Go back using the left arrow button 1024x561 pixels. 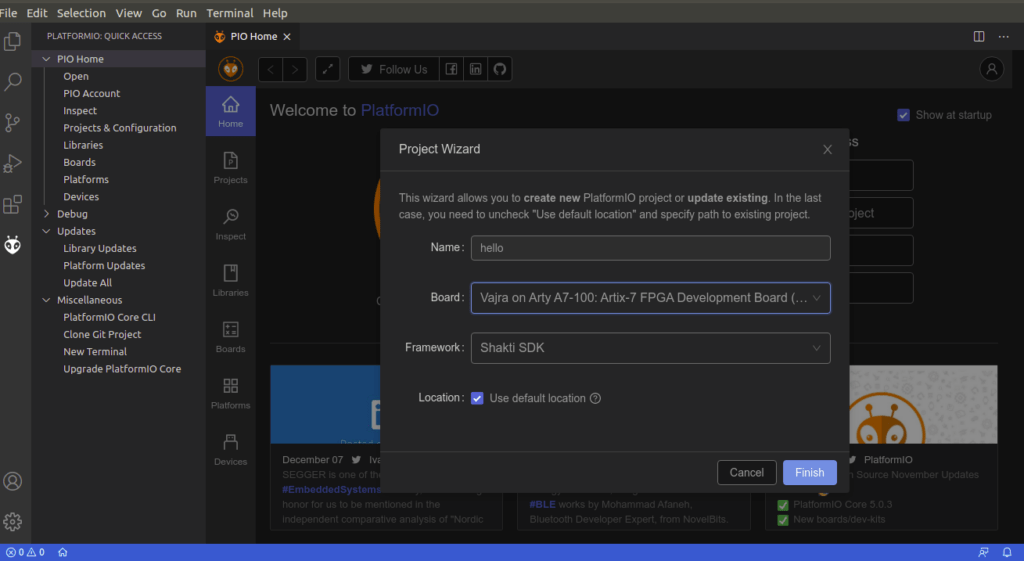coord(270,69)
